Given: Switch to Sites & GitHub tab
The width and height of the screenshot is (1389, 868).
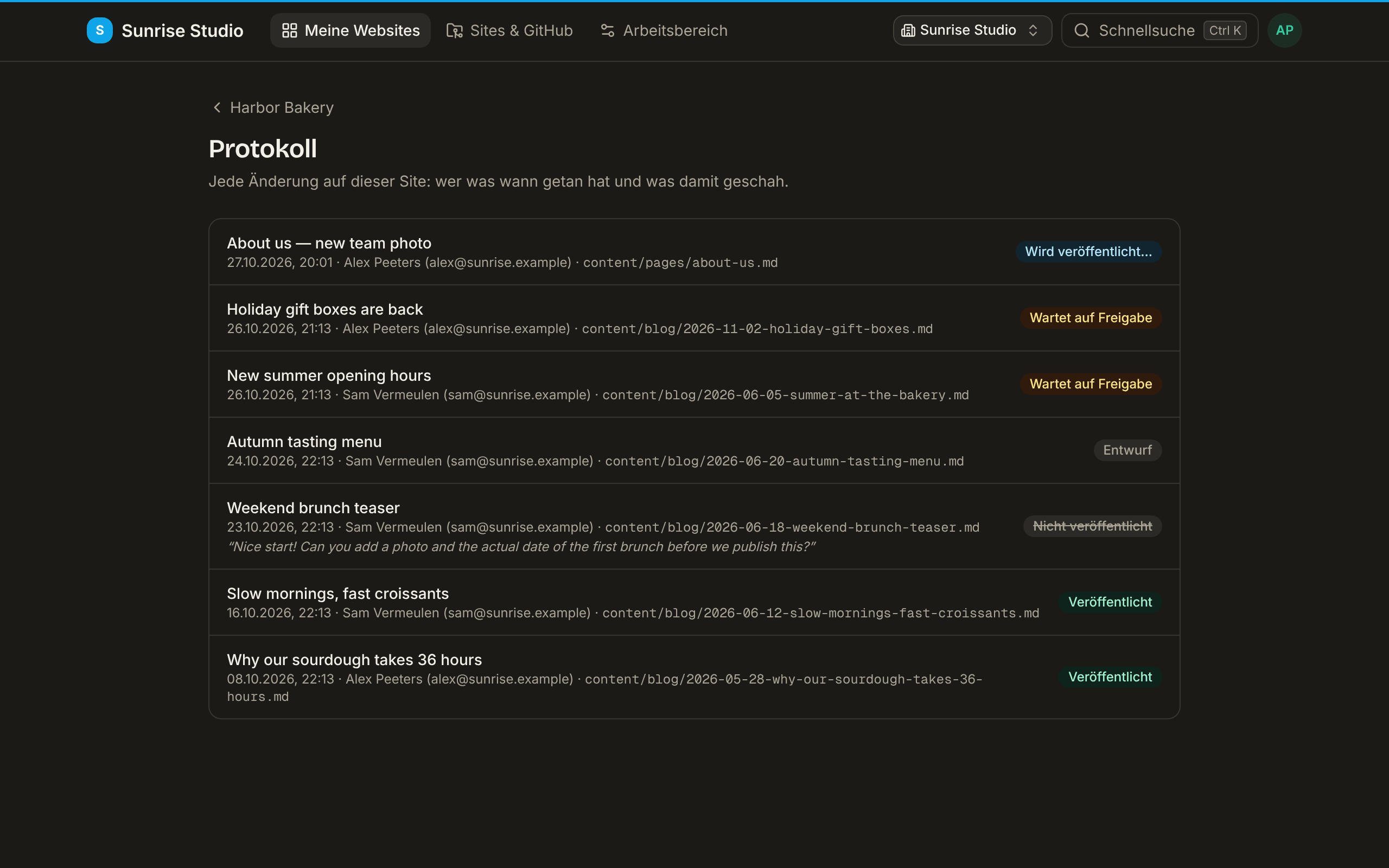Looking at the screenshot, I should tap(509, 30).
